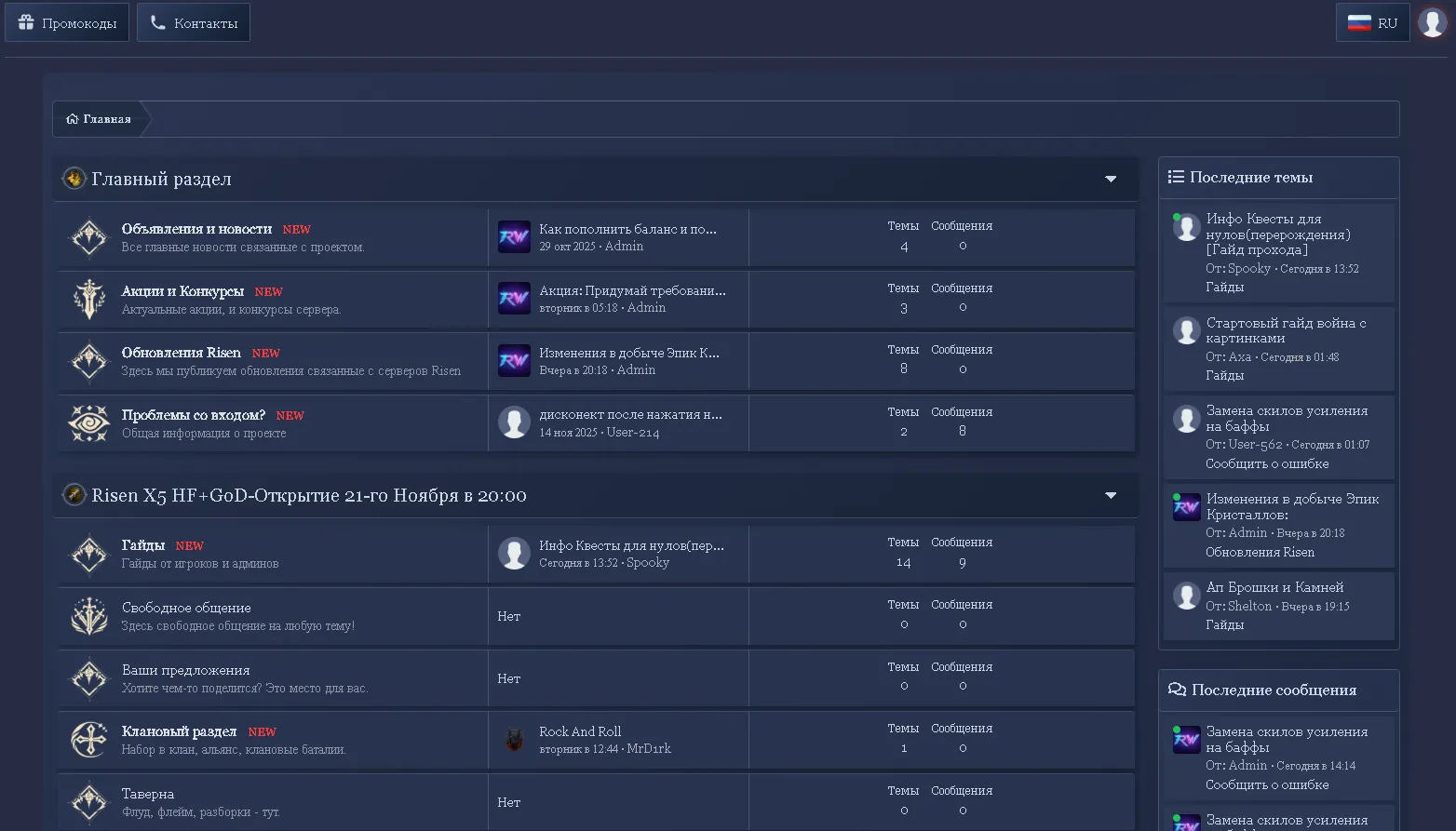Open the Гайды forum link
1456x831 pixels.
pos(143,545)
